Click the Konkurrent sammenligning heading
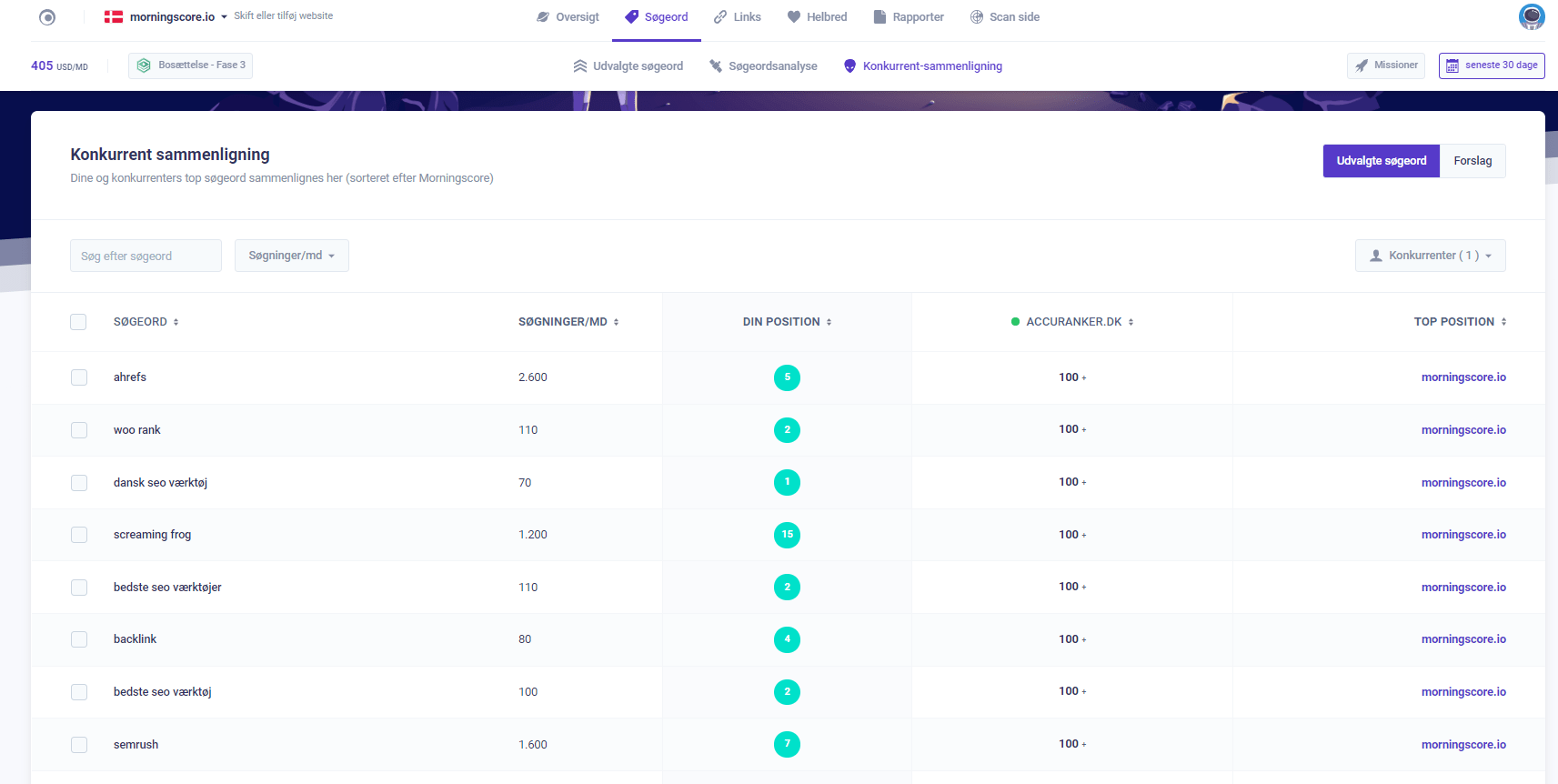This screenshot has height=784, width=1558. click(170, 155)
